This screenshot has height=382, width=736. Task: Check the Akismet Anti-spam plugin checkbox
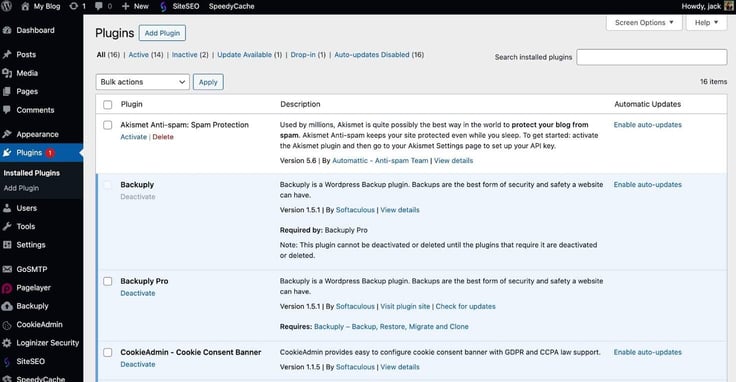[x=107, y=125]
